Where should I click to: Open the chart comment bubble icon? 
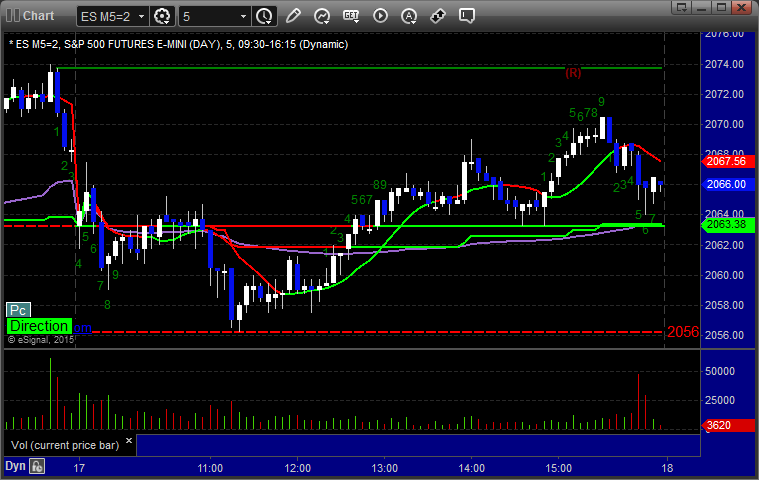pyautogui.click(x=467, y=16)
